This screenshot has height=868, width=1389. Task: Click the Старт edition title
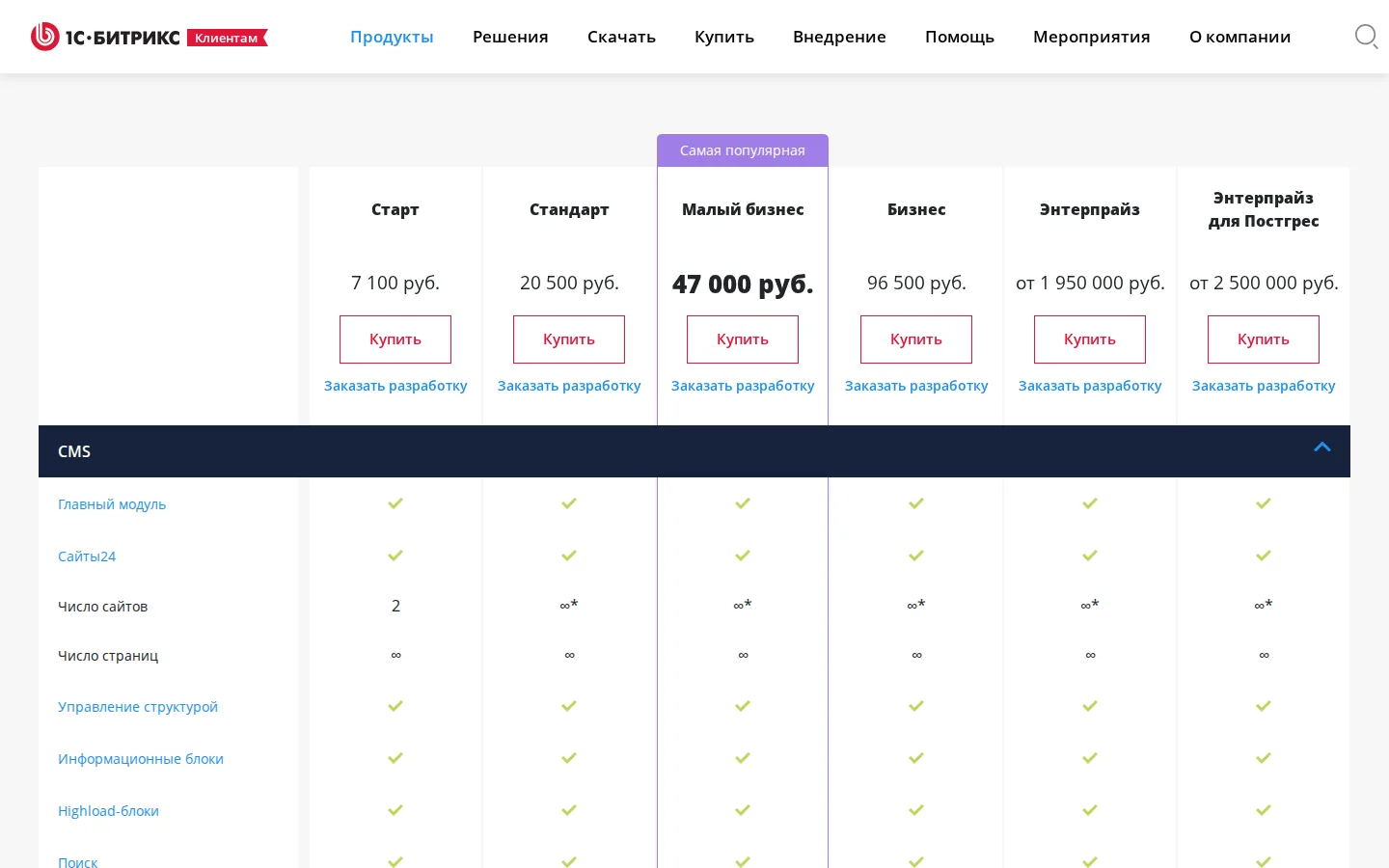[395, 209]
